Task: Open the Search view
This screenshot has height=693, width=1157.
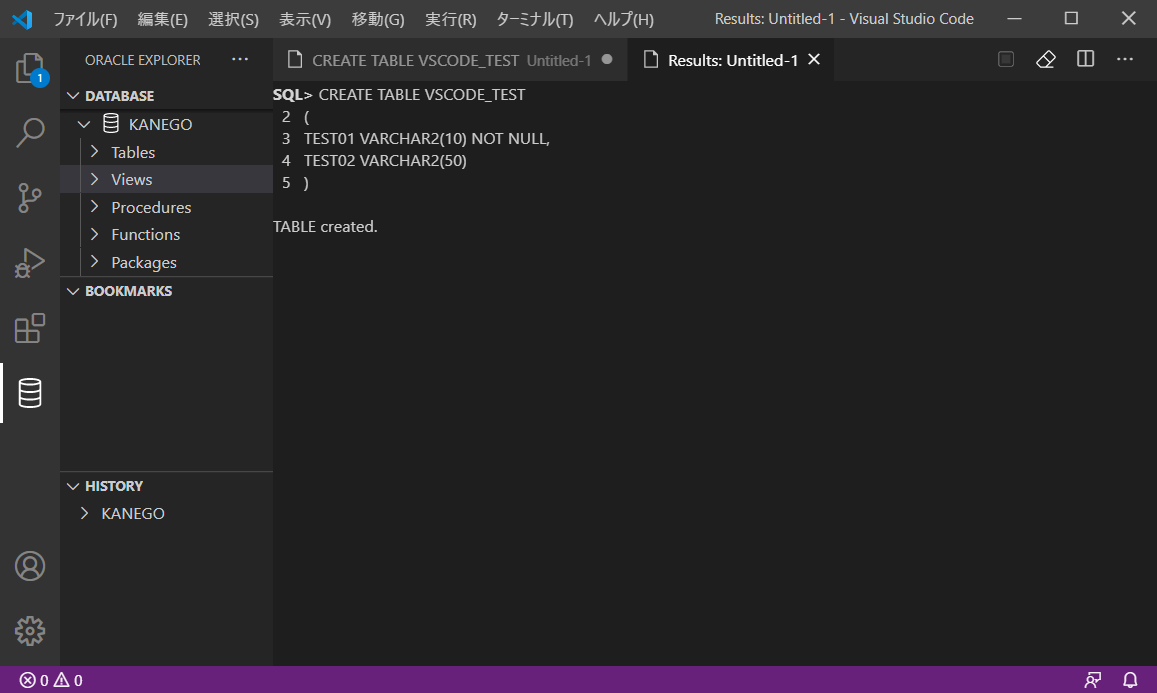Action: pos(30,133)
